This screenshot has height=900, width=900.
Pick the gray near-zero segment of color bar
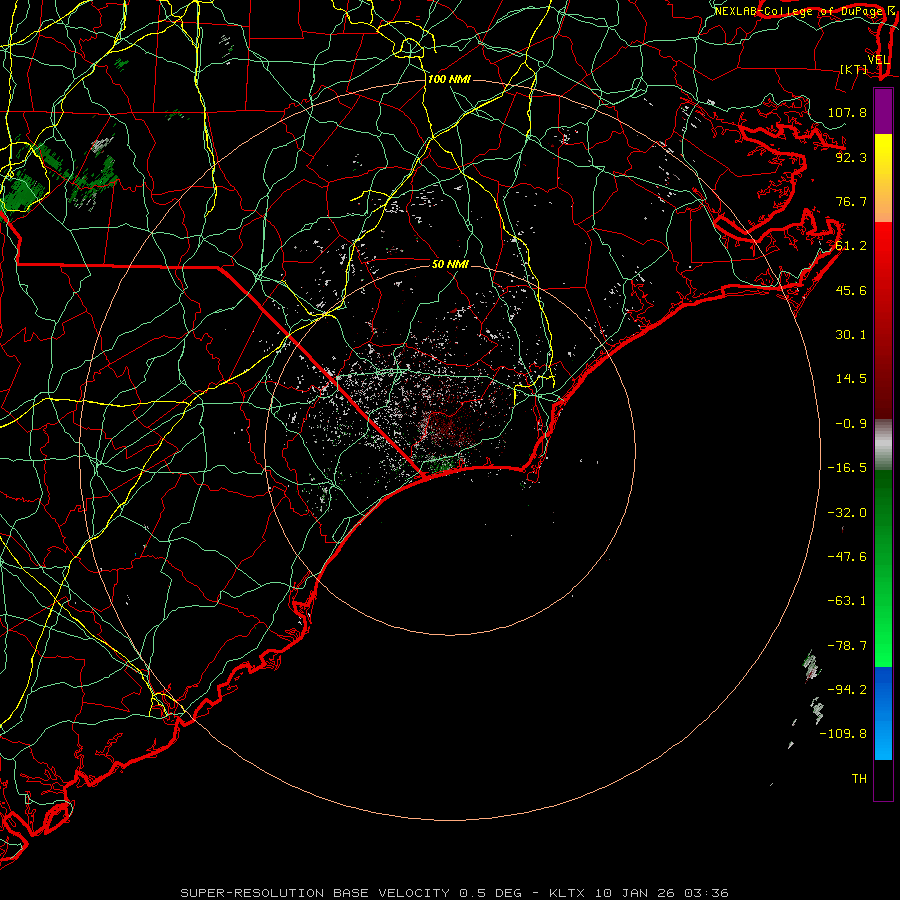(x=883, y=442)
